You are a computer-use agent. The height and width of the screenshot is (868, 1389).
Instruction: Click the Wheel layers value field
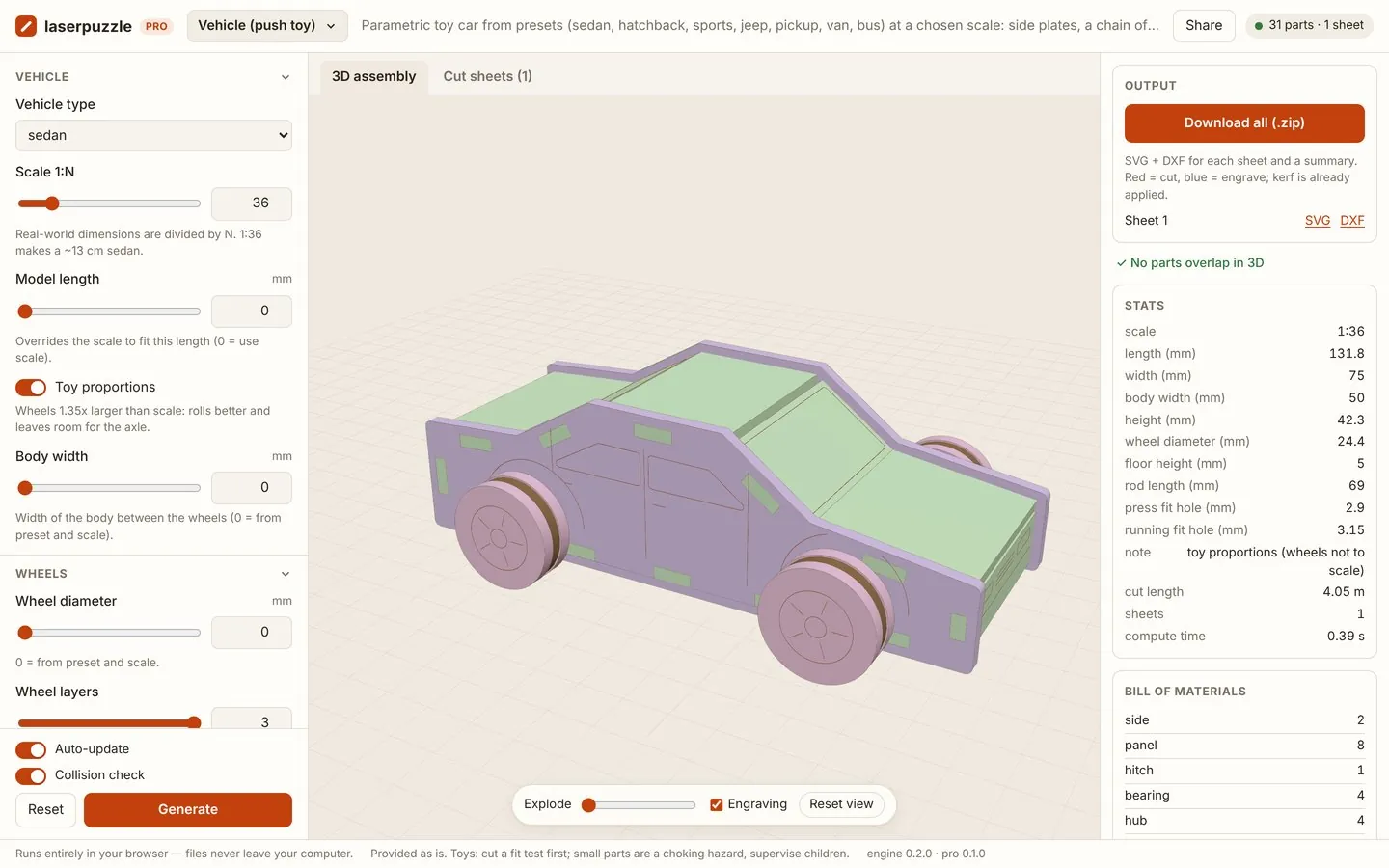pos(252,719)
